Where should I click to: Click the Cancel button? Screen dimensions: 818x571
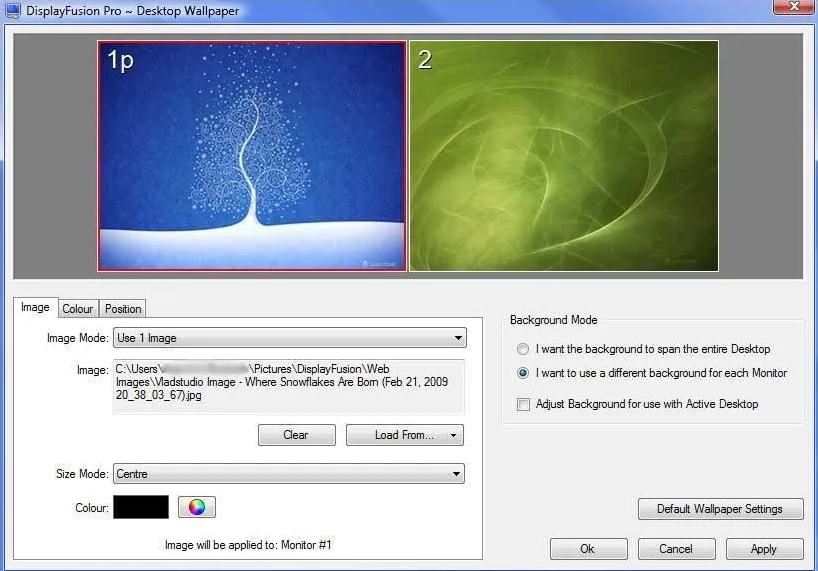pos(676,549)
